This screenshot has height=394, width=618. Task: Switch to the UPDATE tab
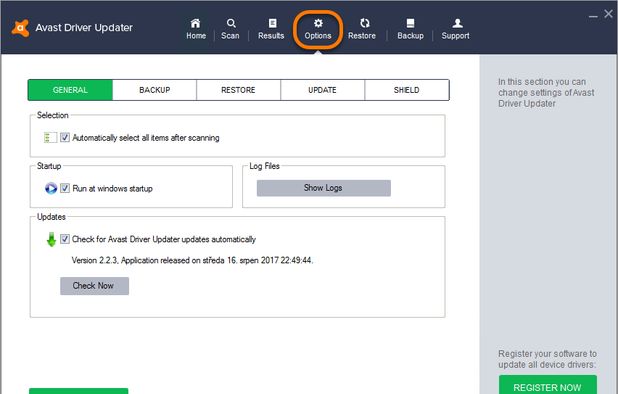tap(322, 90)
